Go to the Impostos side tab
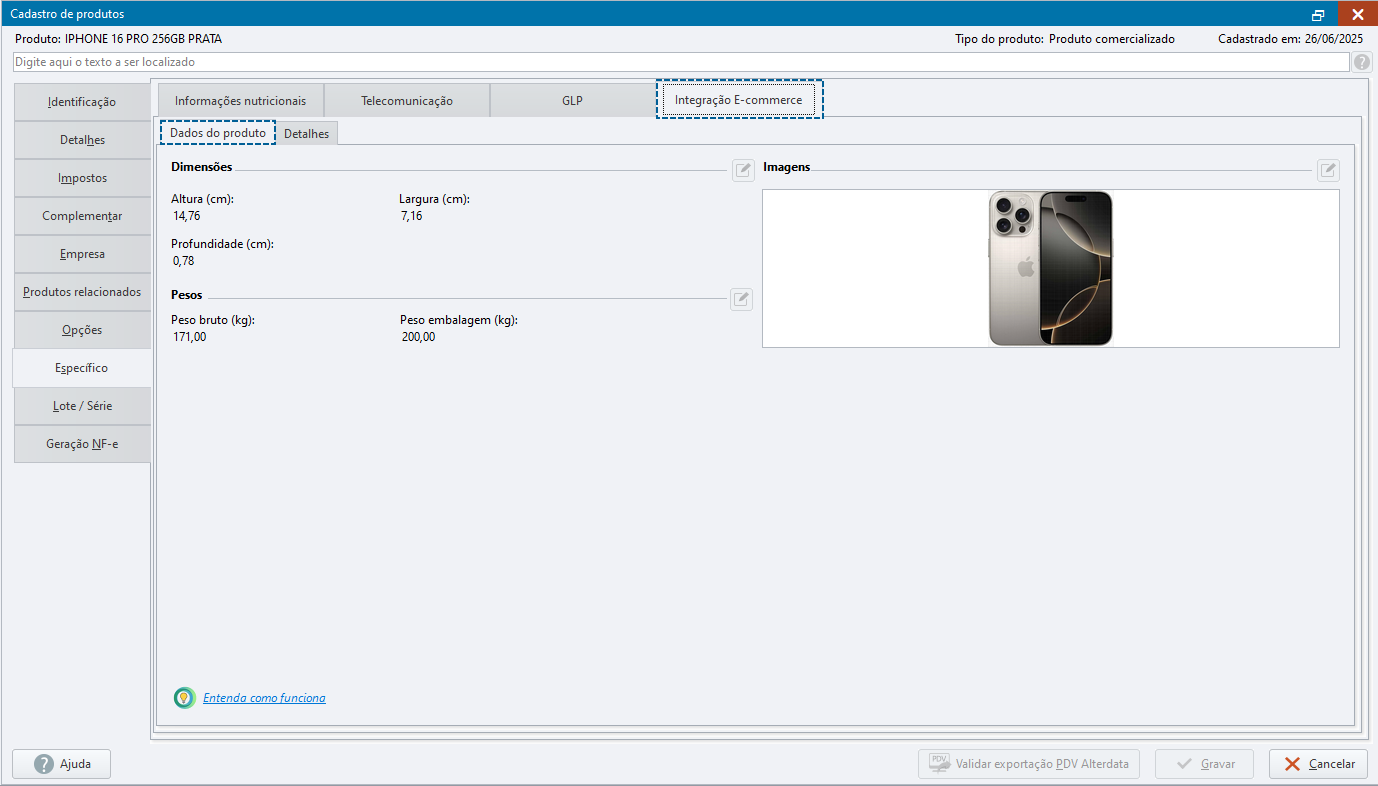 click(82, 178)
